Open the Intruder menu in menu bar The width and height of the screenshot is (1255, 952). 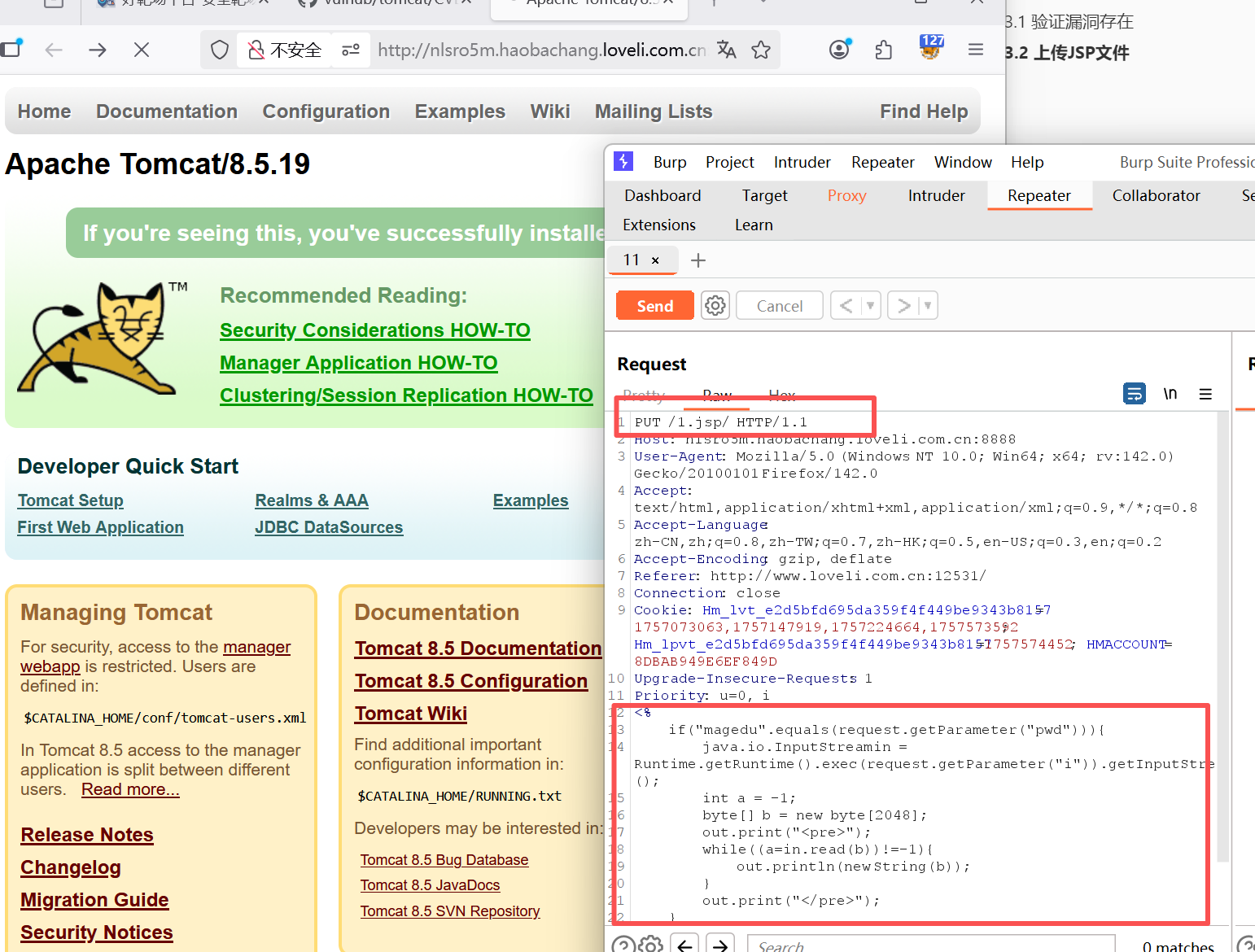point(802,162)
